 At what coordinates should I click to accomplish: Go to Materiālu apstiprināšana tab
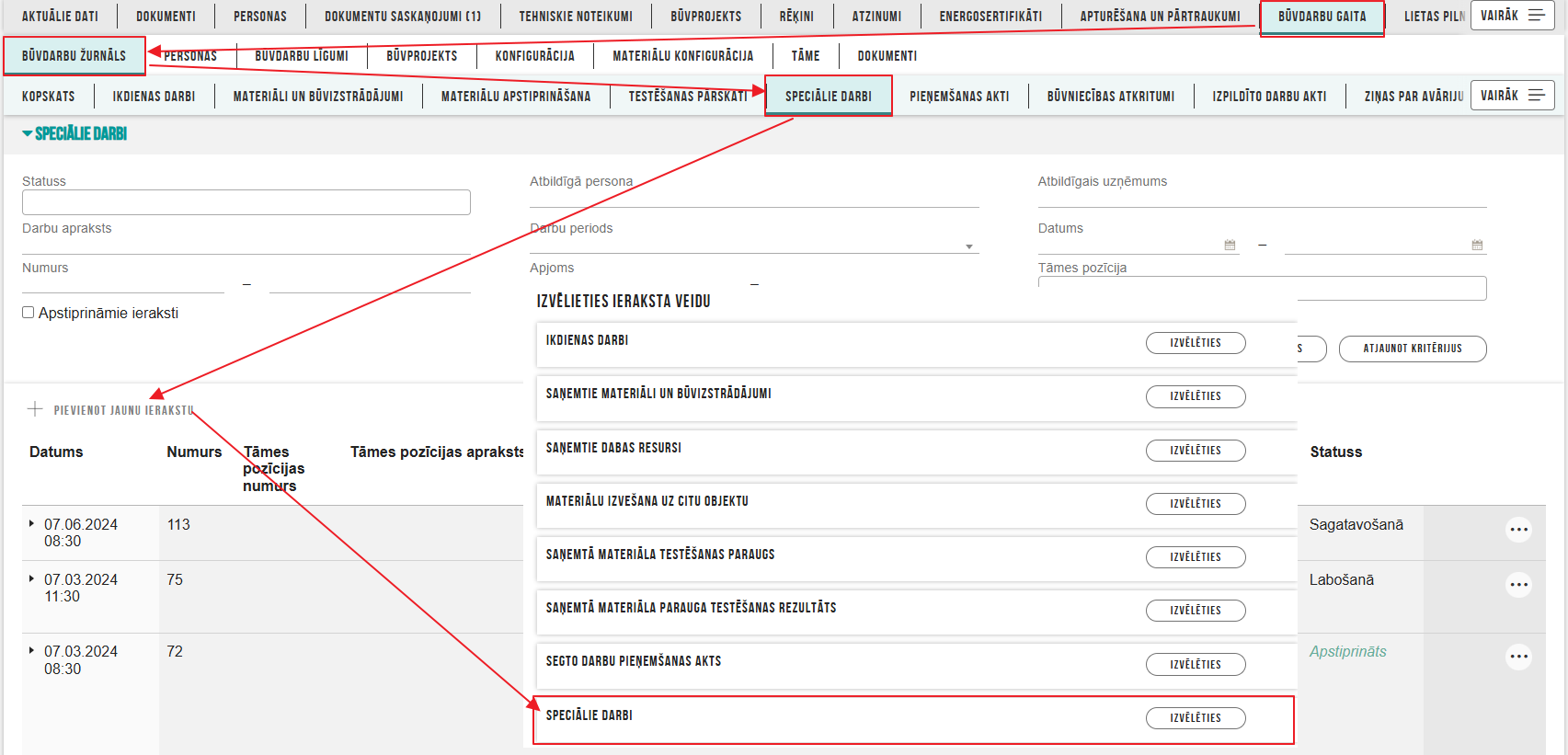pyautogui.click(x=516, y=96)
